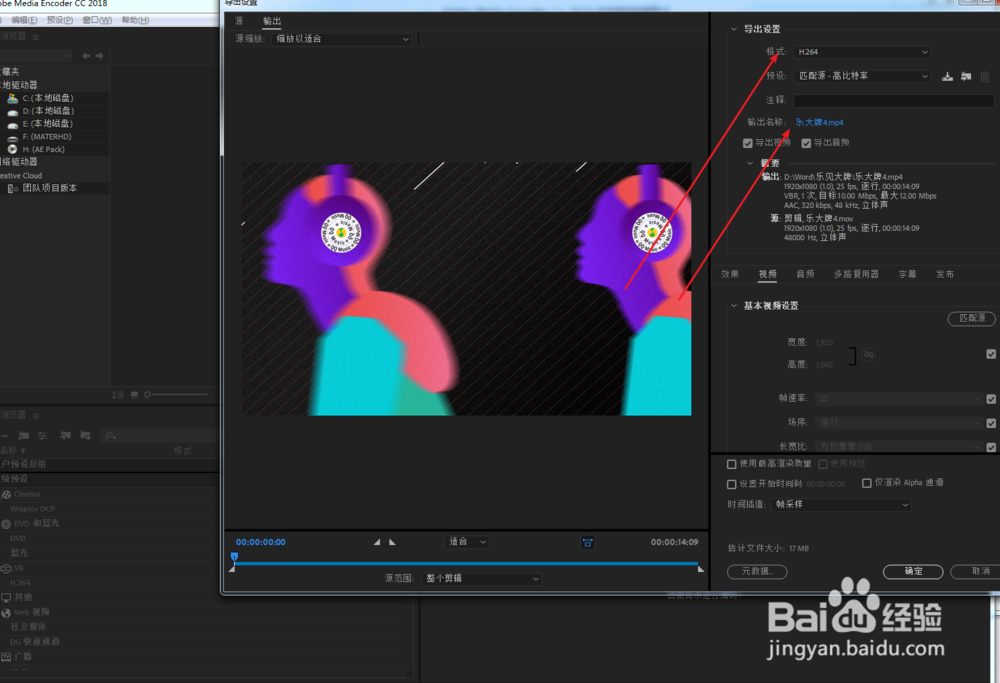The height and width of the screenshot is (683, 1000).
Task: Click the Match Source button
Action: (x=971, y=318)
